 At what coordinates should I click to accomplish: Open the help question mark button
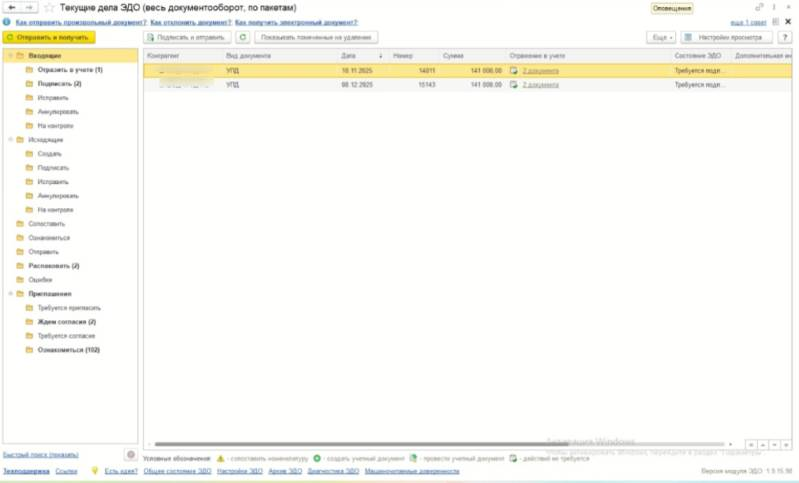tap(785, 37)
